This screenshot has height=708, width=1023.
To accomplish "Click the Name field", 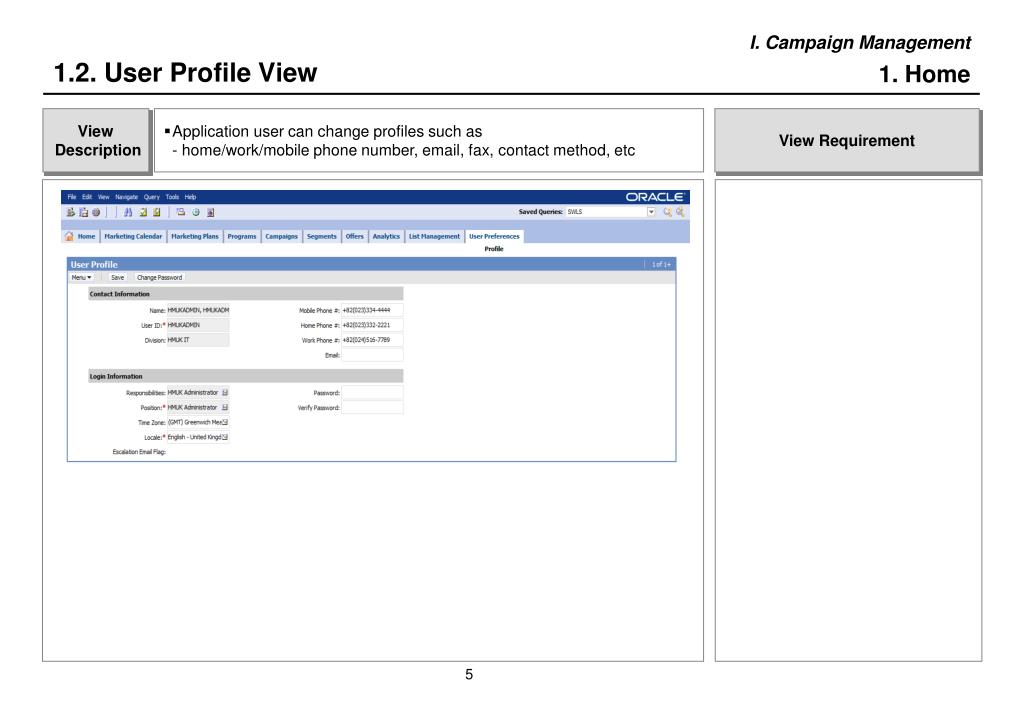I will pos(198,311).
